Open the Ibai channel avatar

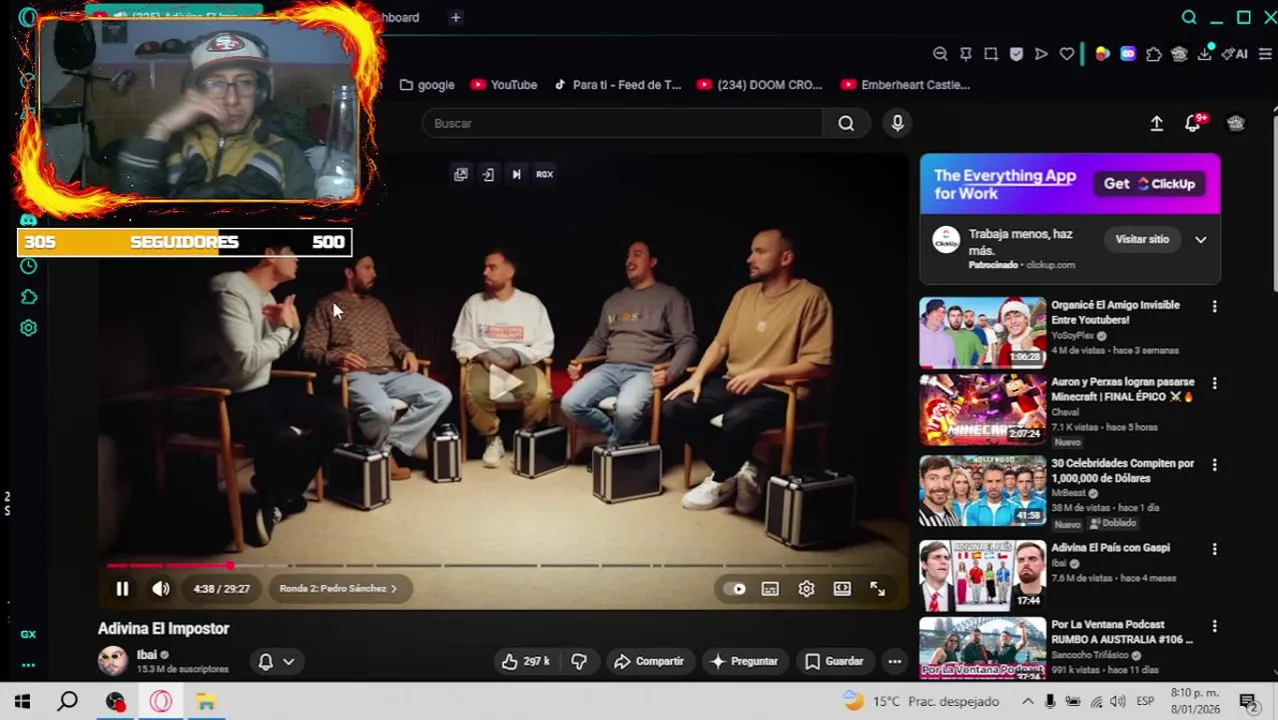point(113,660)
